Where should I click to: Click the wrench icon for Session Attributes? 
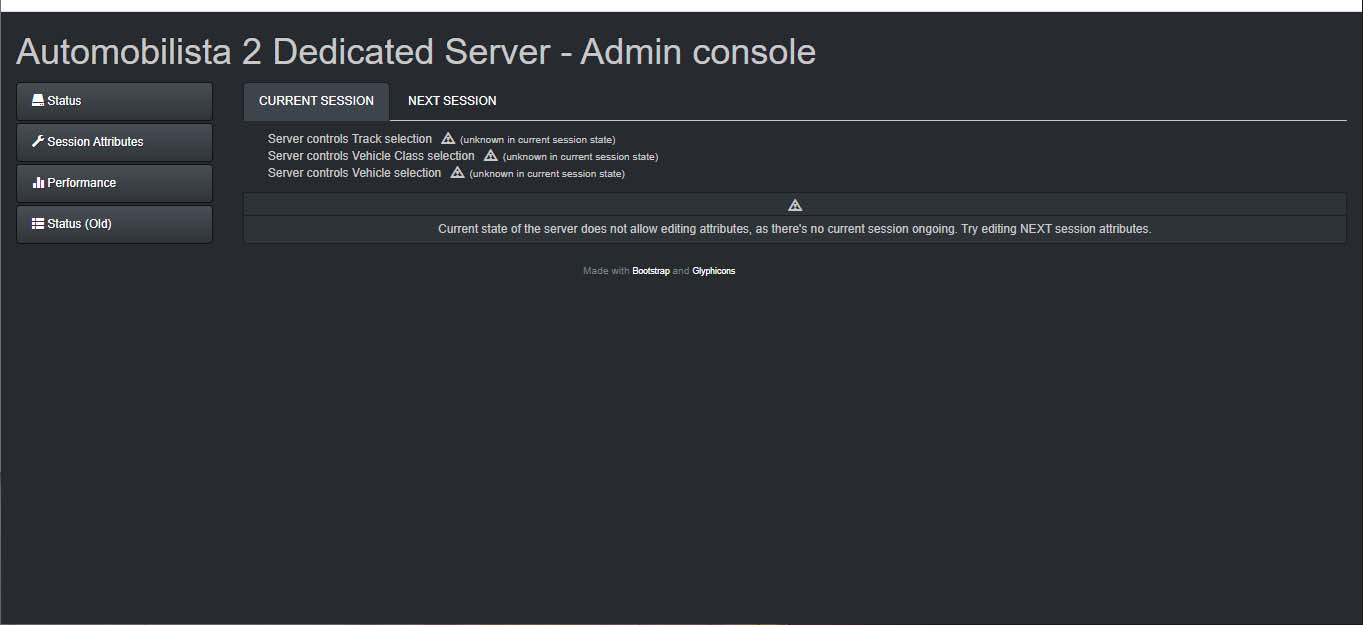click(x=38, y=142)
